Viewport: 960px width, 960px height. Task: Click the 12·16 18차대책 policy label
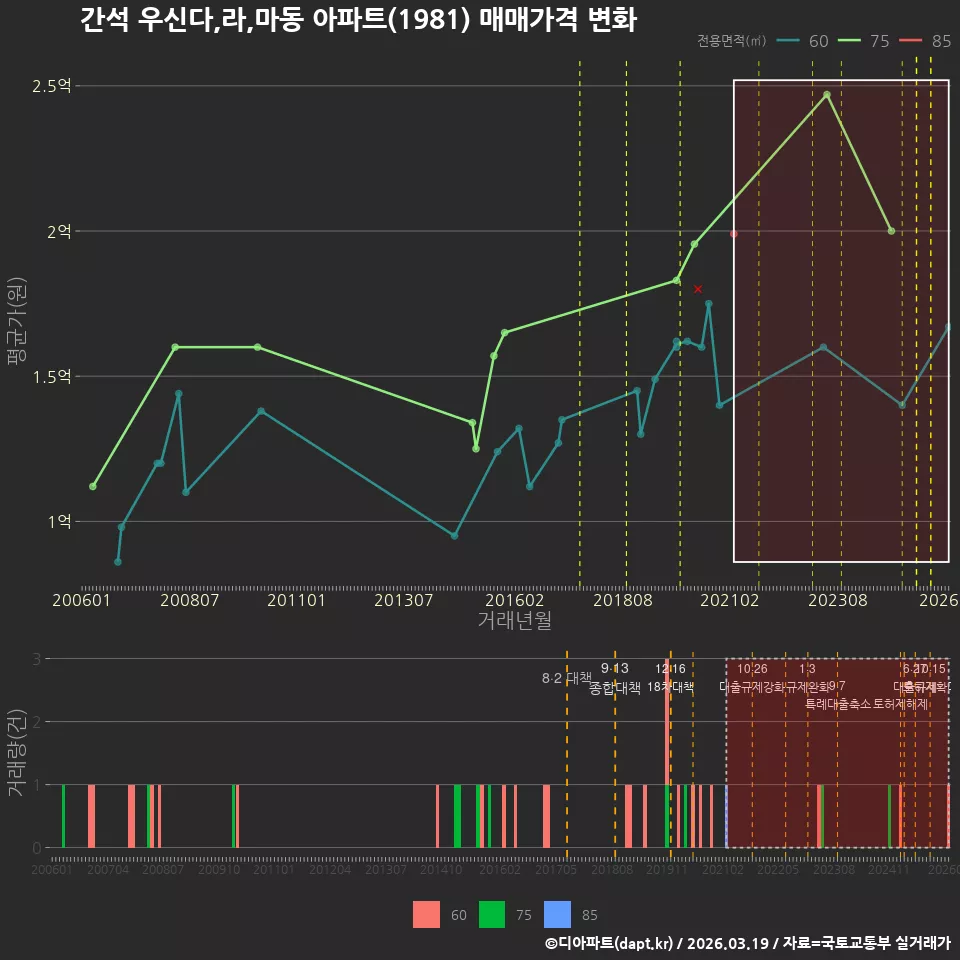click(670, 678)
